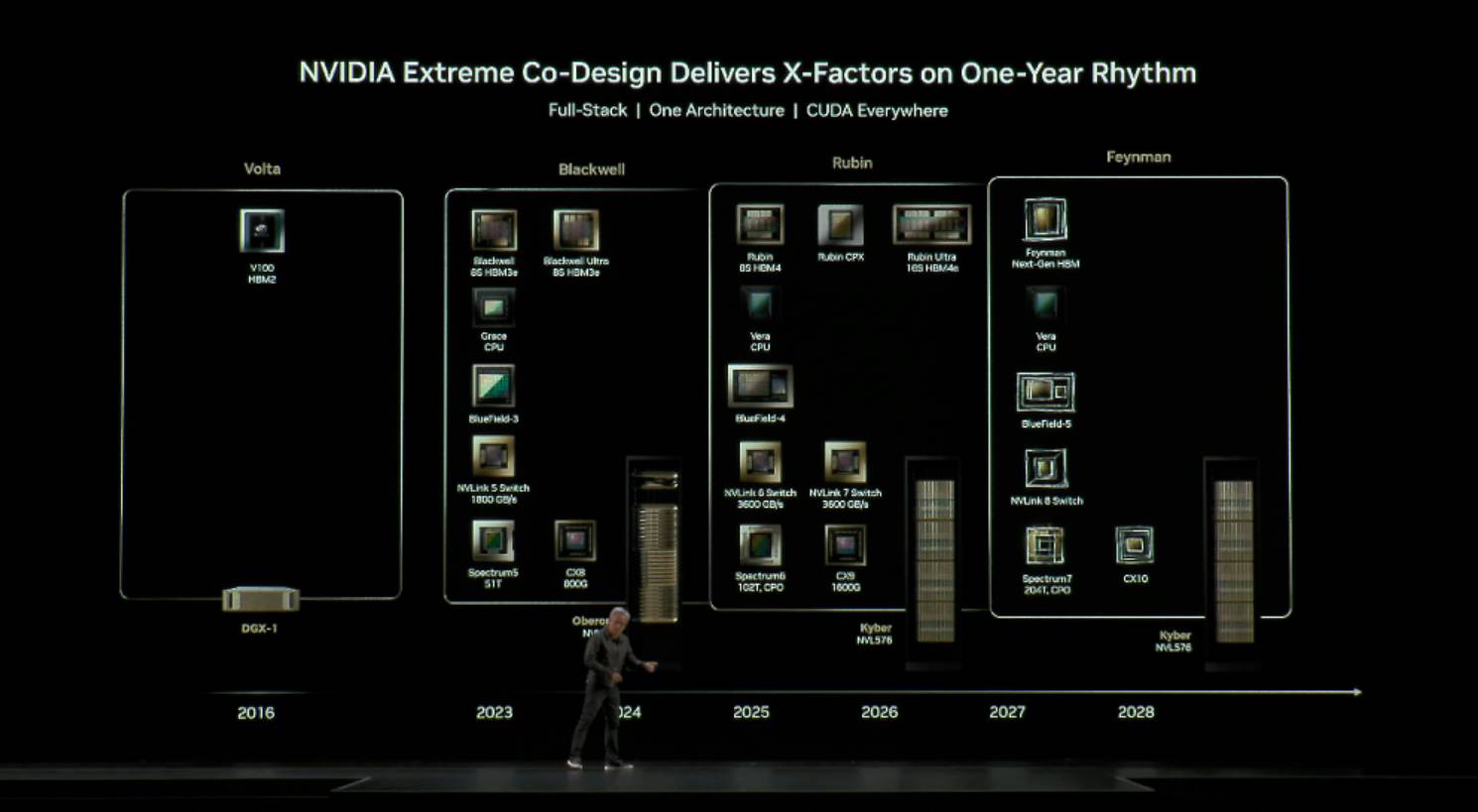Select the CX8 800G icon
Screen dimensions: 1478x812
(x=574, y=540)
